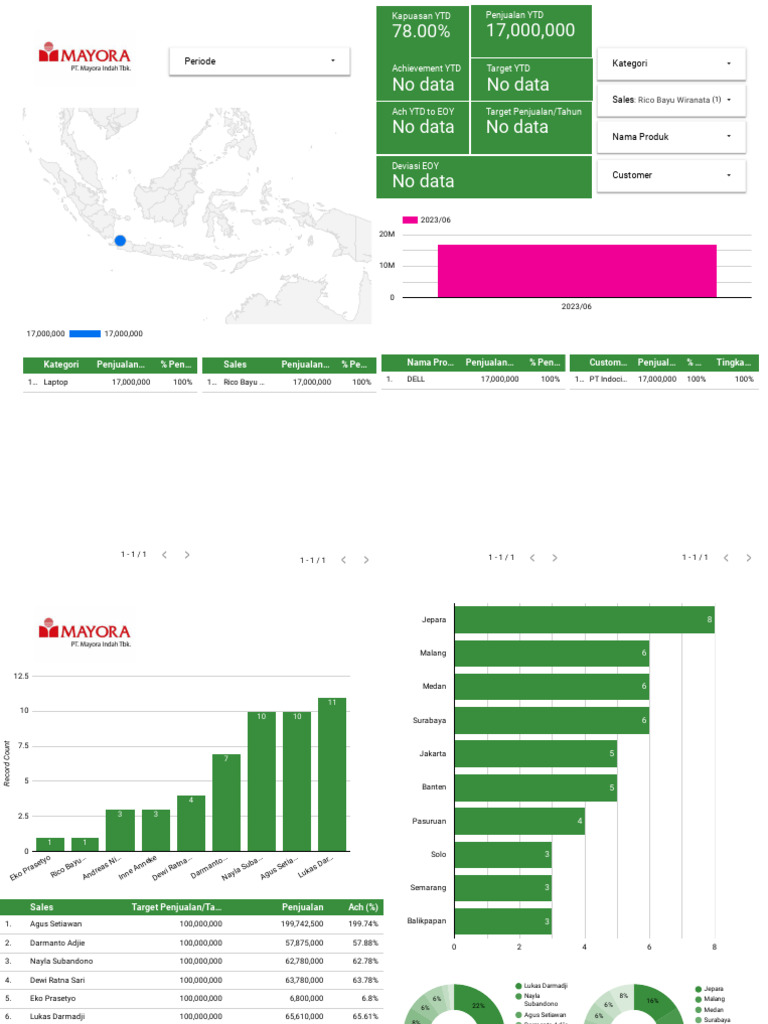Go to next page of Customer table
Screen dimensions: 768x1024
[748, 558]
